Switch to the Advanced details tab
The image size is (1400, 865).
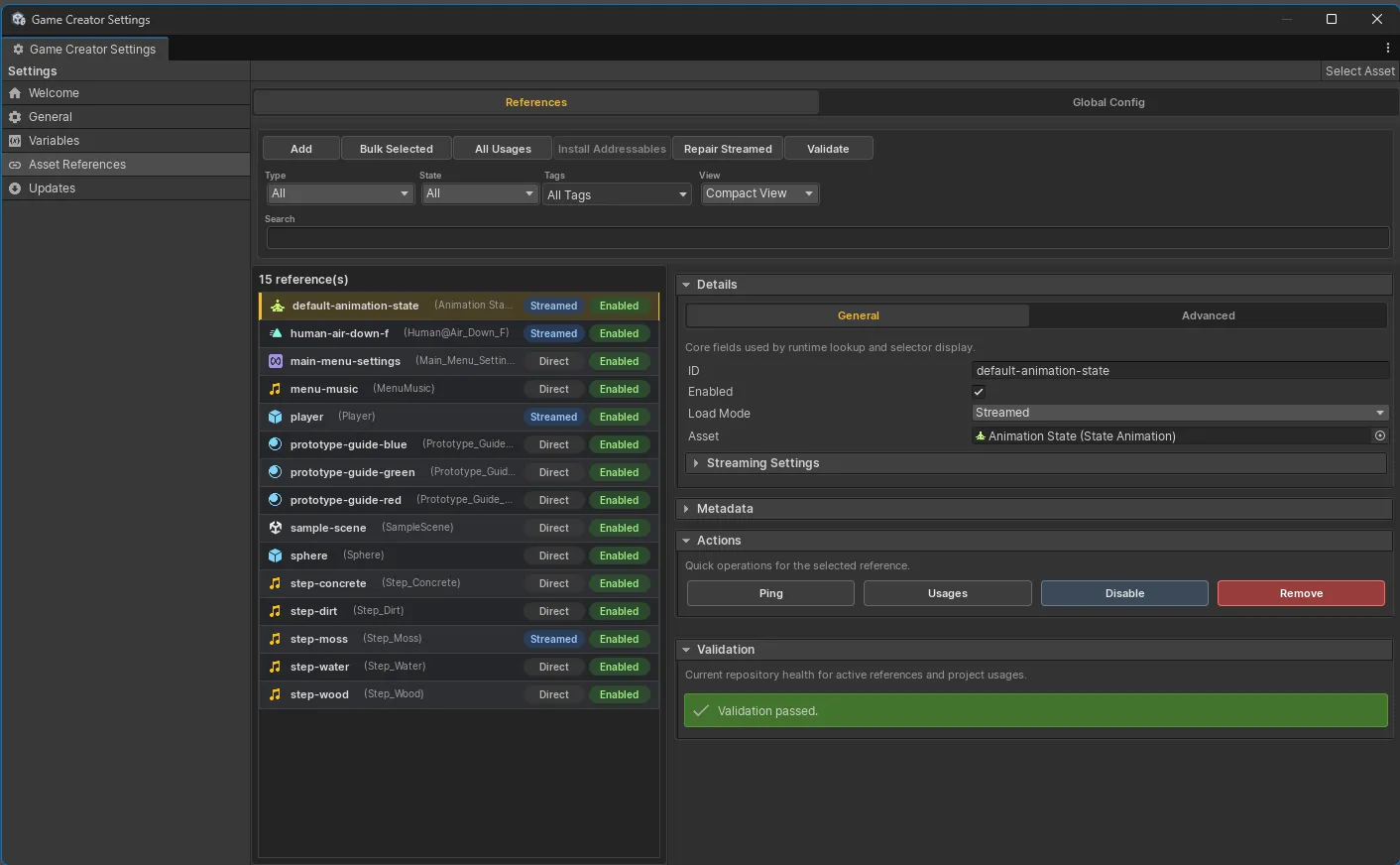(1208, 315)
